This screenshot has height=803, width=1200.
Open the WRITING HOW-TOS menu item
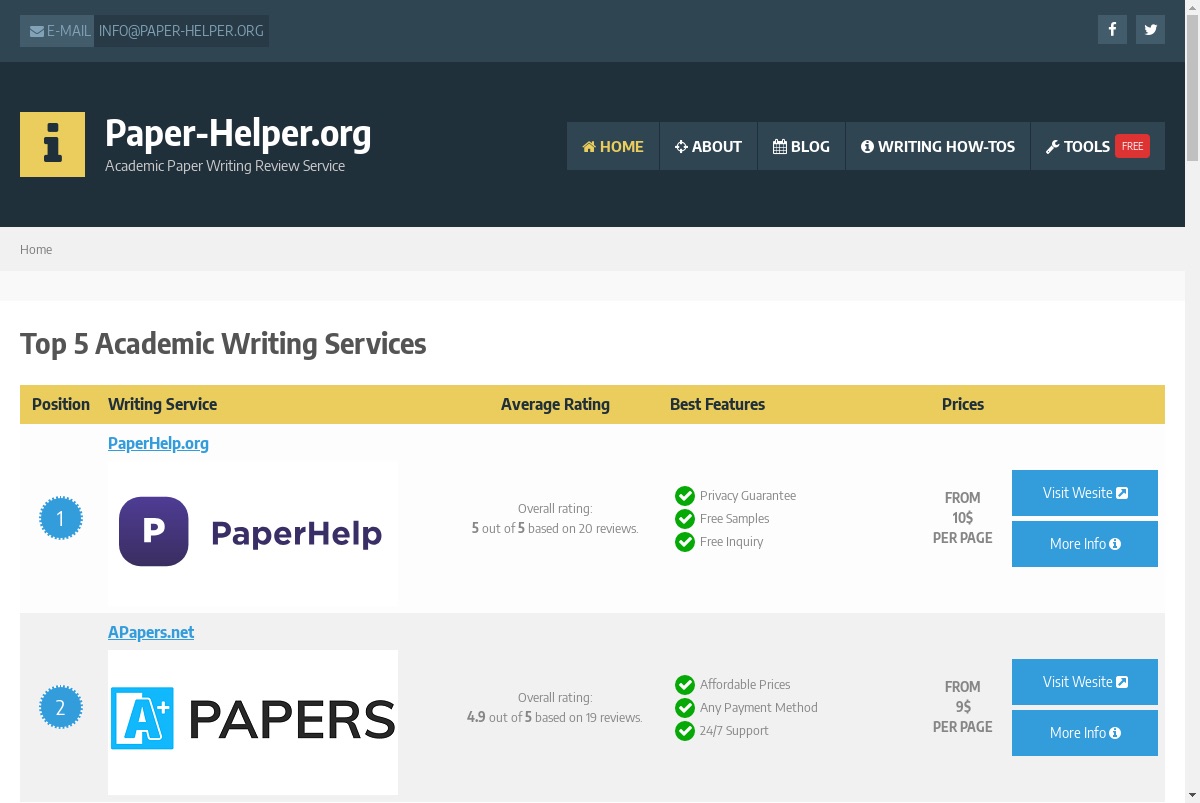click(938, 146)
